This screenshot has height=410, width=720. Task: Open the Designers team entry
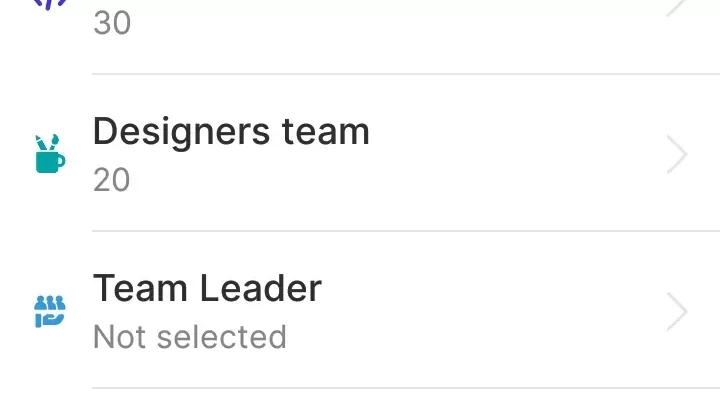point(231,132)
